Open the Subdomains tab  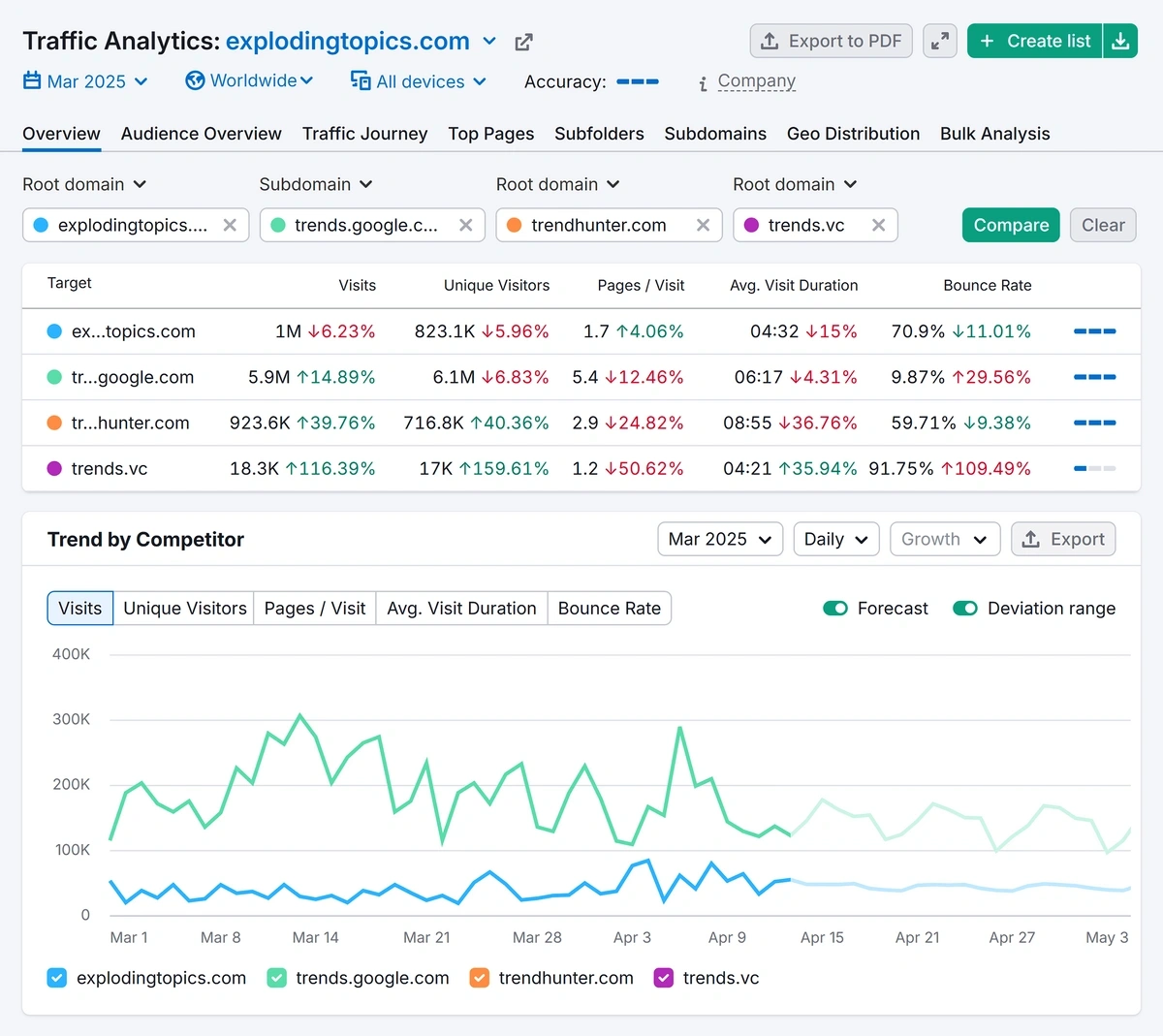(715, 134)
